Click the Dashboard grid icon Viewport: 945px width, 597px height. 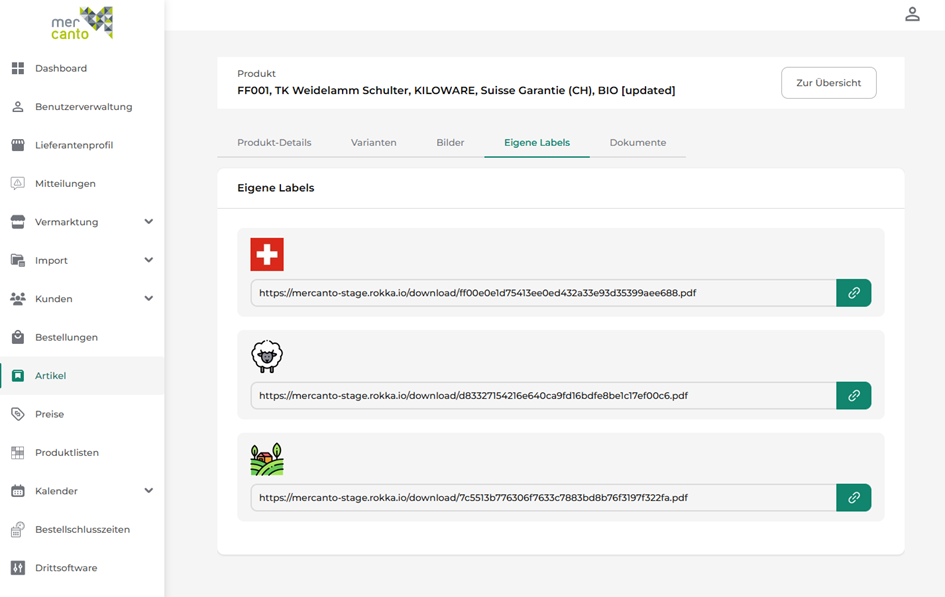[17, 68]
